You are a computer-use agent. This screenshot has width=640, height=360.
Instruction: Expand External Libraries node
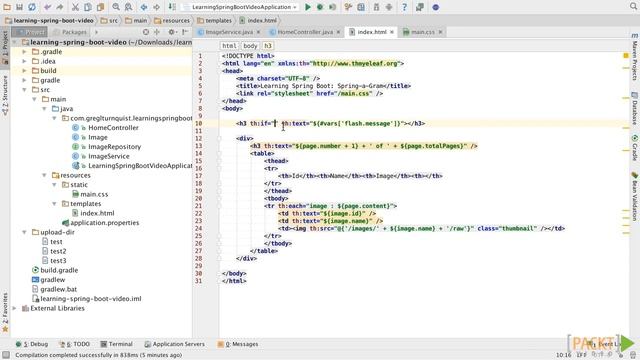pyautogui.click(x=15, y=308)
